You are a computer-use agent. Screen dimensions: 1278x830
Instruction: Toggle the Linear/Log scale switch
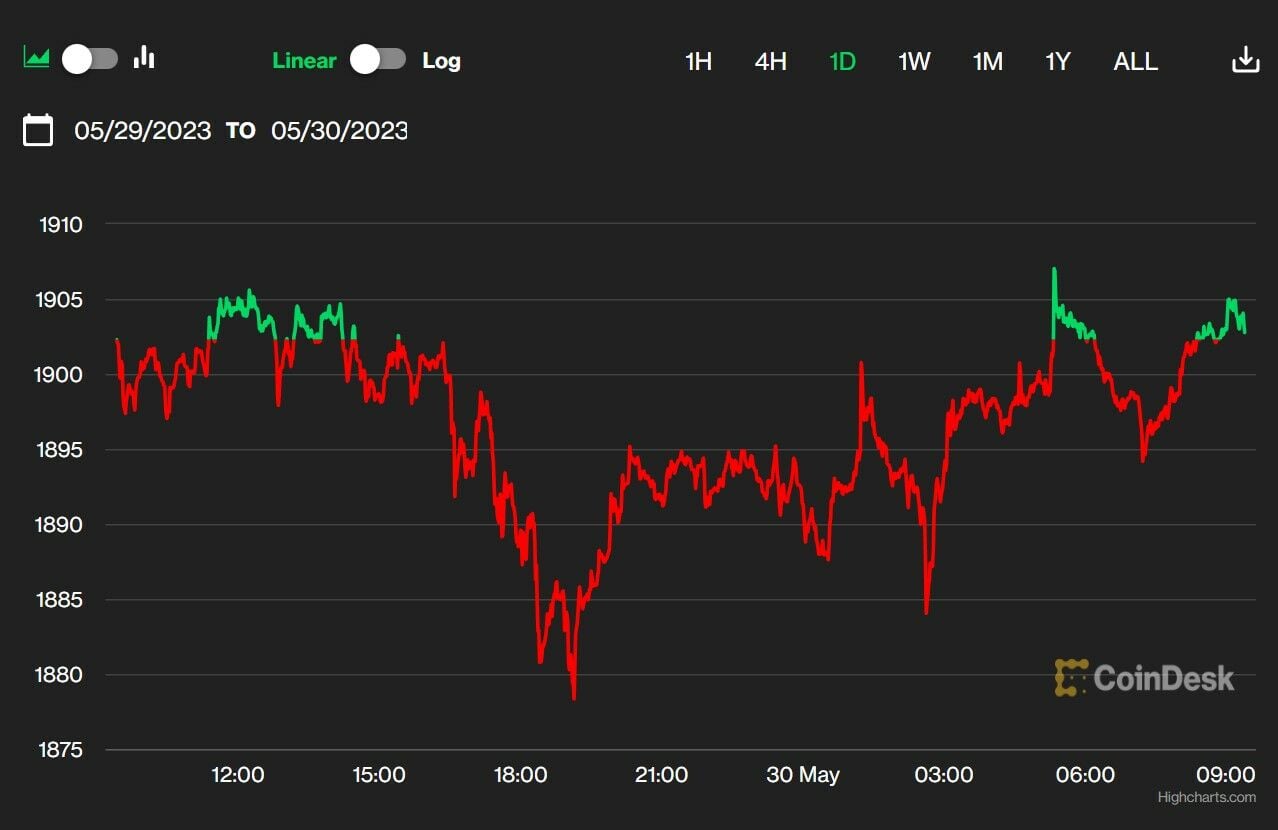pos(378,60)
